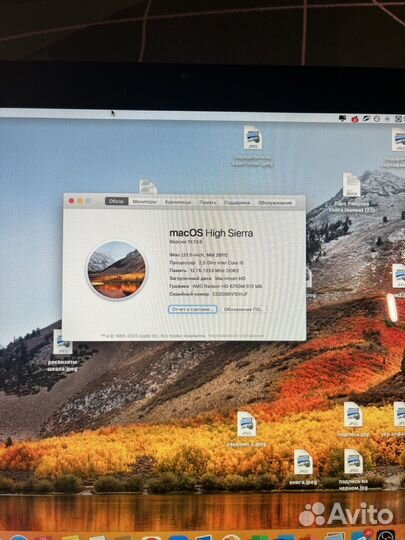The width and height of the screenshot is (405, 540).
Task: Click the Графика AMD Radeon line
Action: 216,286
